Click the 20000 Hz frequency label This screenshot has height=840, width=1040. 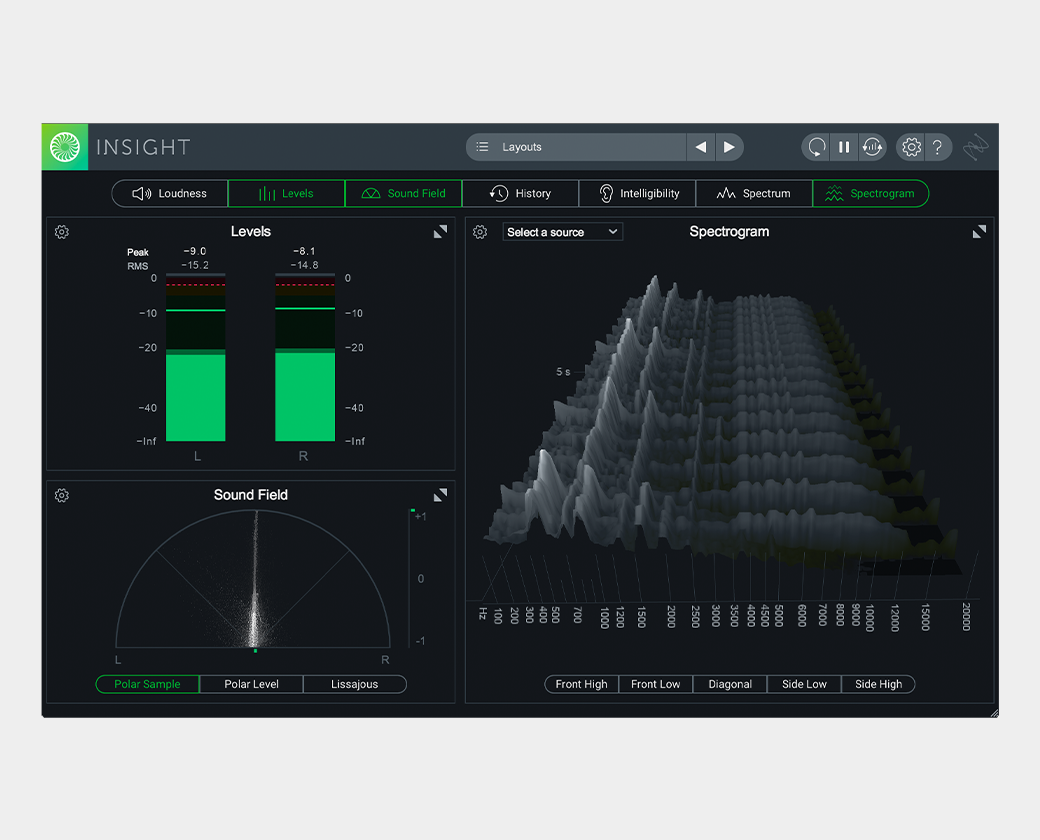(966, 616)
